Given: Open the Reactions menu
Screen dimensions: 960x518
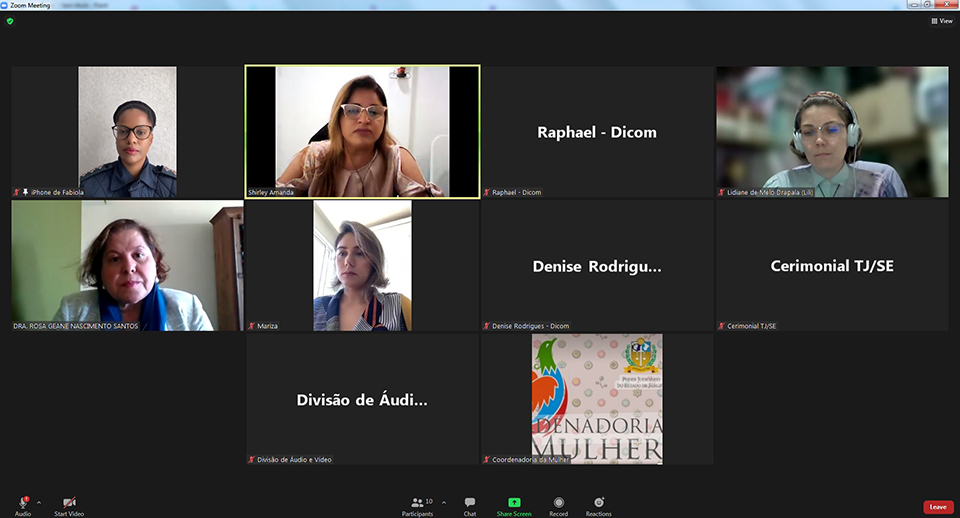Looking at the screenshot, I should coord(598,503).
